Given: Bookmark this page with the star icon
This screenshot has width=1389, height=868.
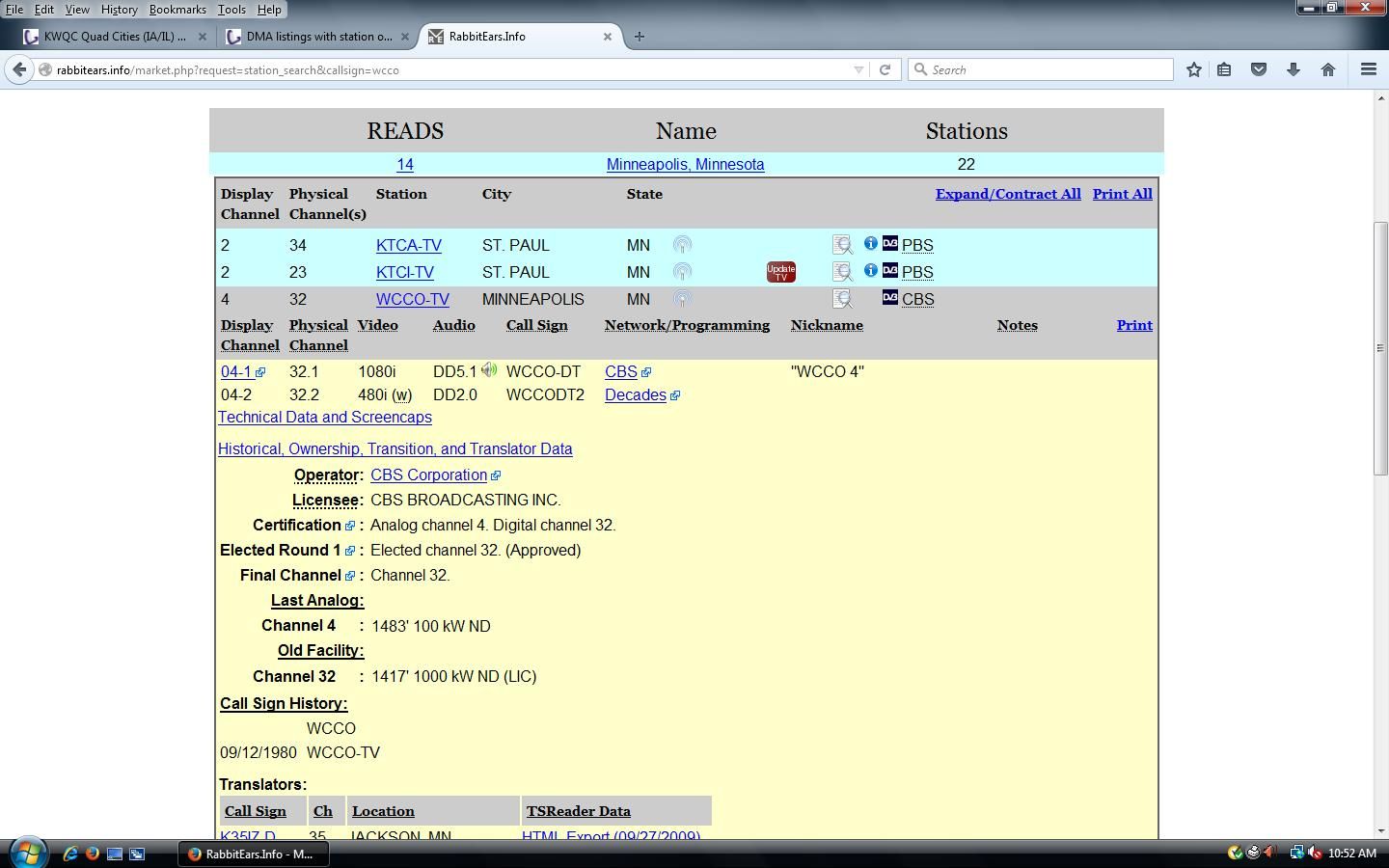Looking at the screenshot, I should click(x=1194, y=69).
